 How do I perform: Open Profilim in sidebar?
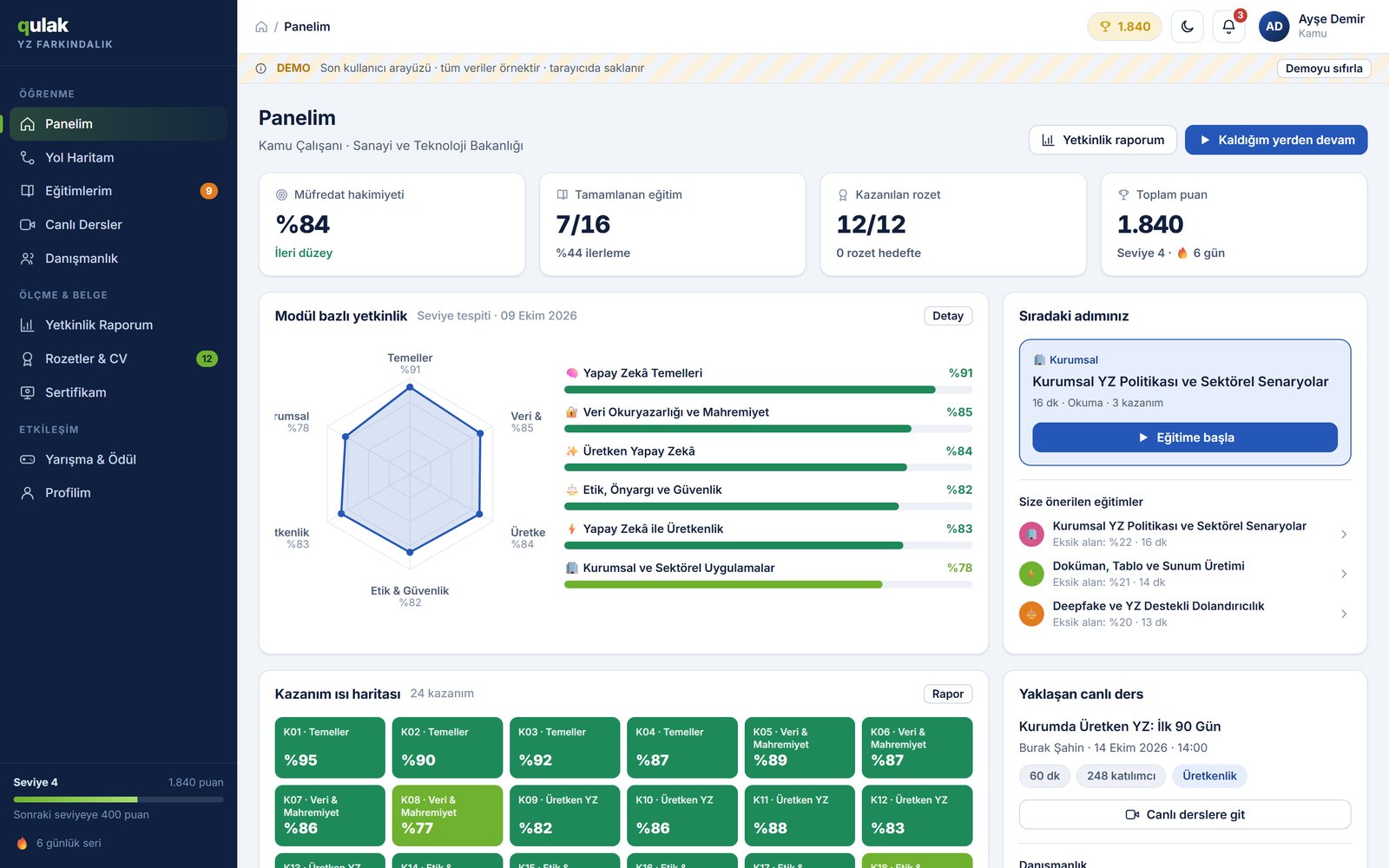118,493
